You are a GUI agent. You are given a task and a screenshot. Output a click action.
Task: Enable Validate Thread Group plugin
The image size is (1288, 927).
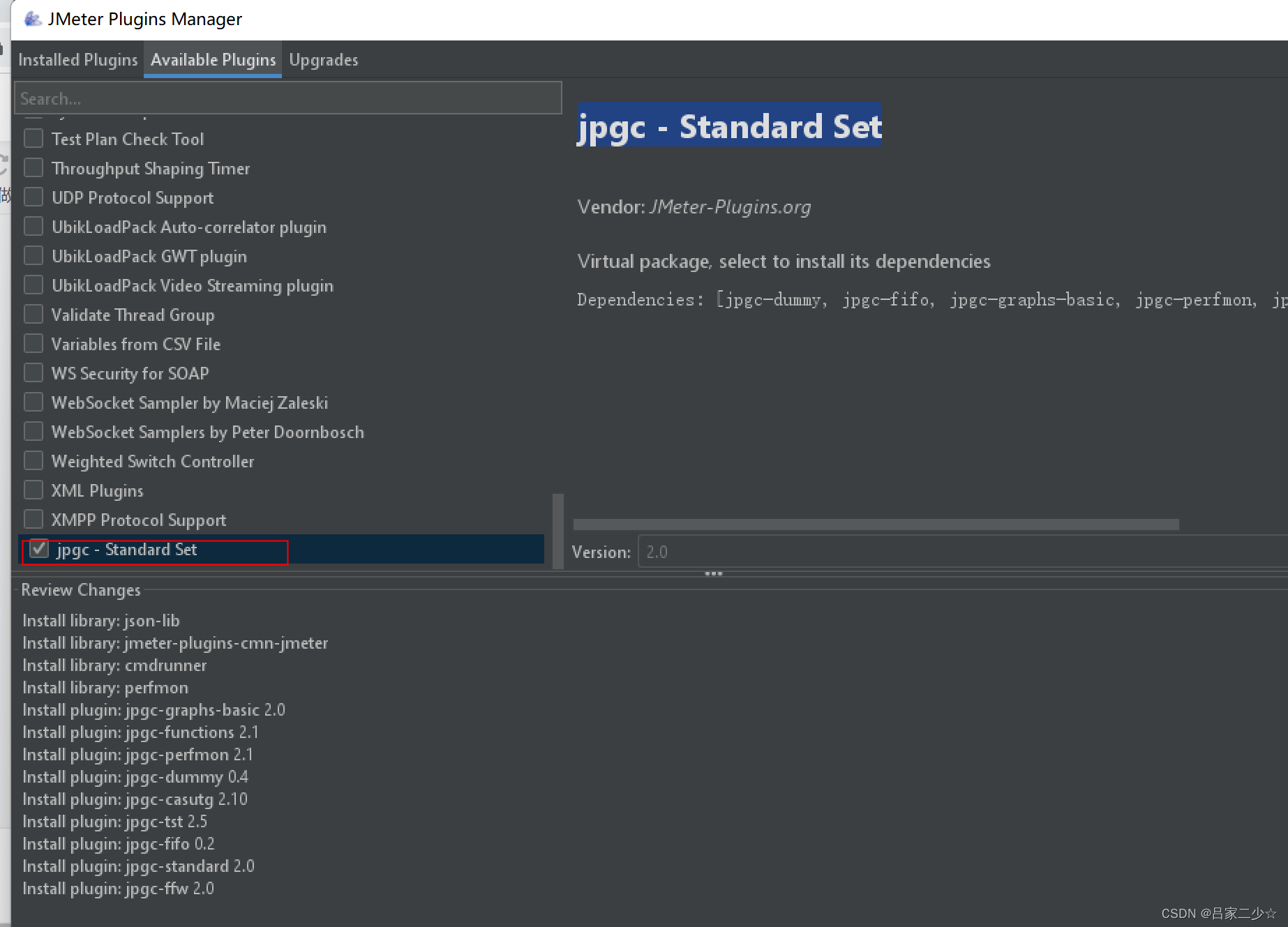tap(33, 314)
